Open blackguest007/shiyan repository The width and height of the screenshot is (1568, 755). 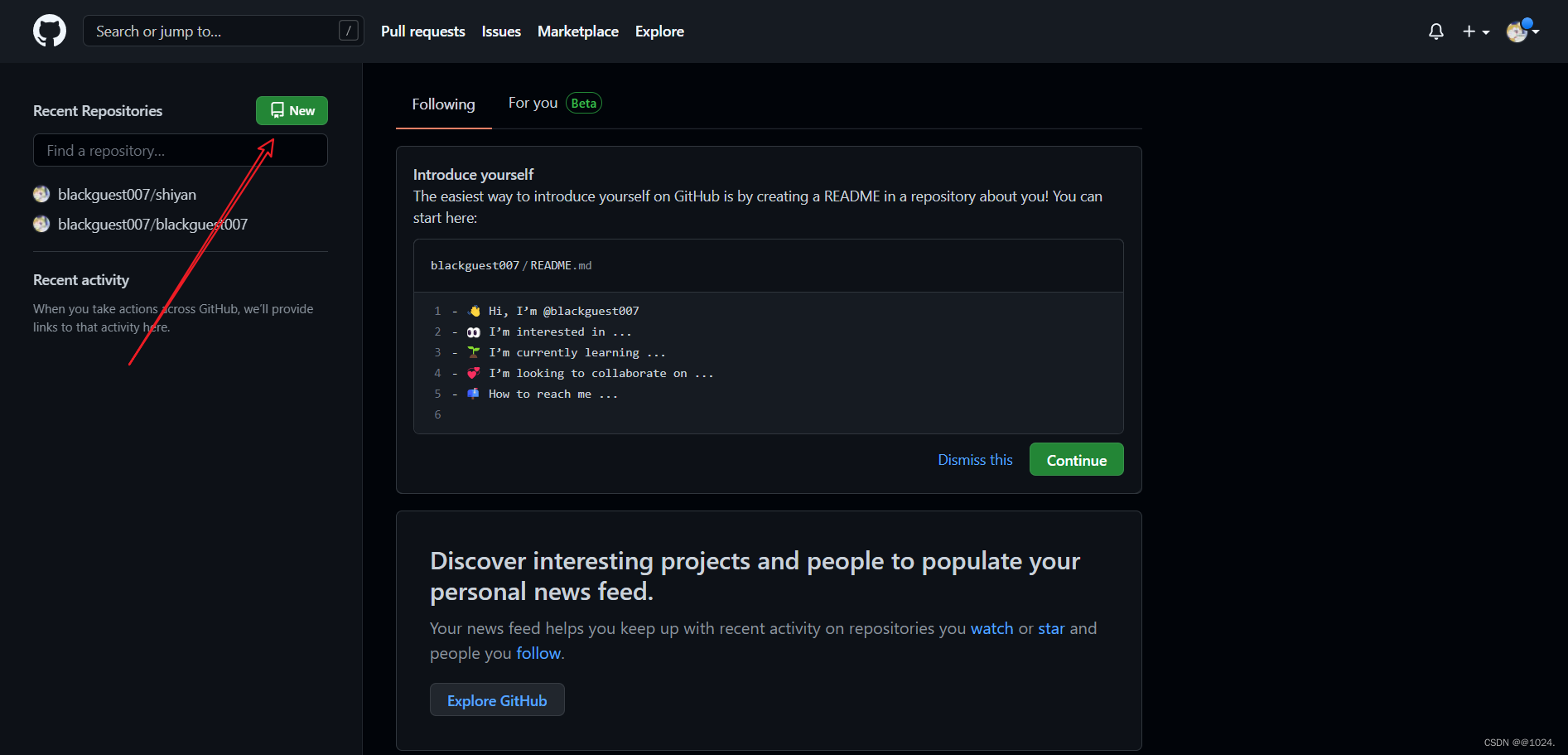click(127, 195)
